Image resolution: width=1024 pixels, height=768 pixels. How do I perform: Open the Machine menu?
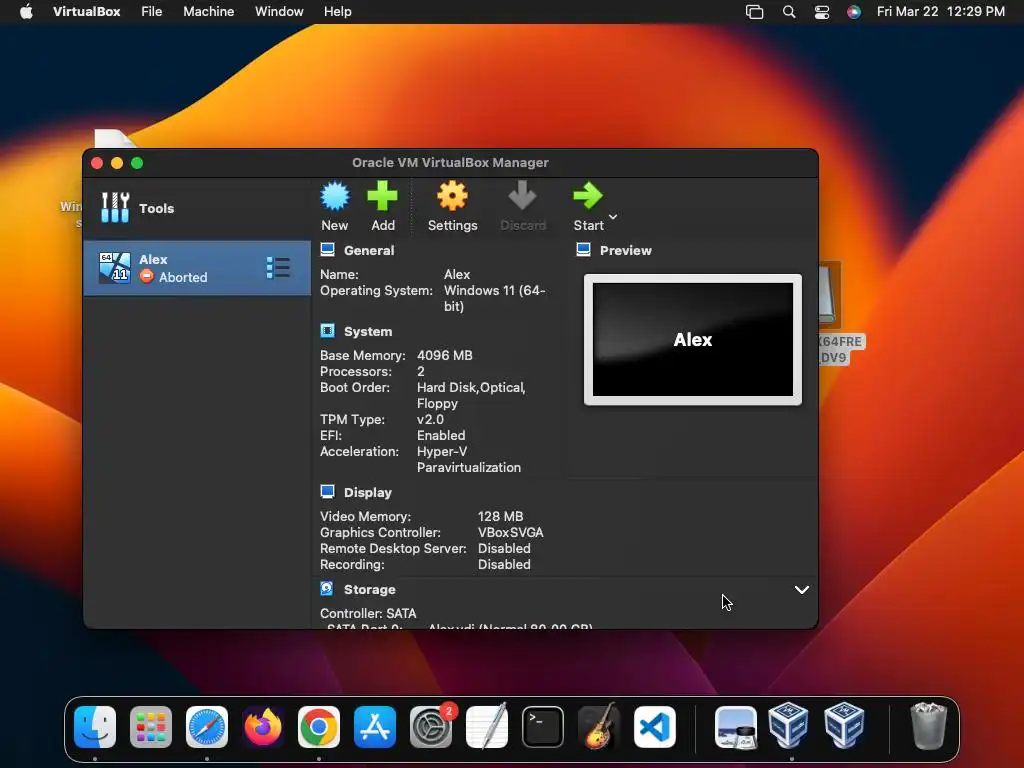(208, 12)
